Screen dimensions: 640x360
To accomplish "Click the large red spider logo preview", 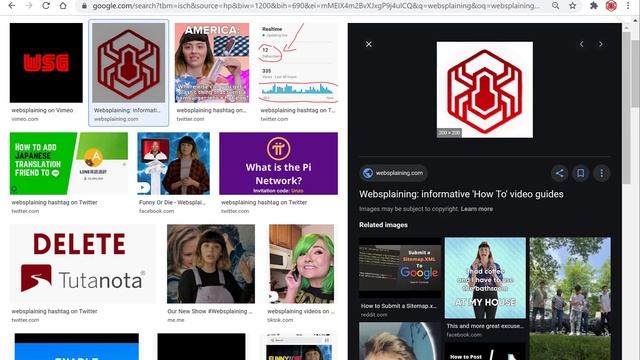I will [x=484, y=89].
